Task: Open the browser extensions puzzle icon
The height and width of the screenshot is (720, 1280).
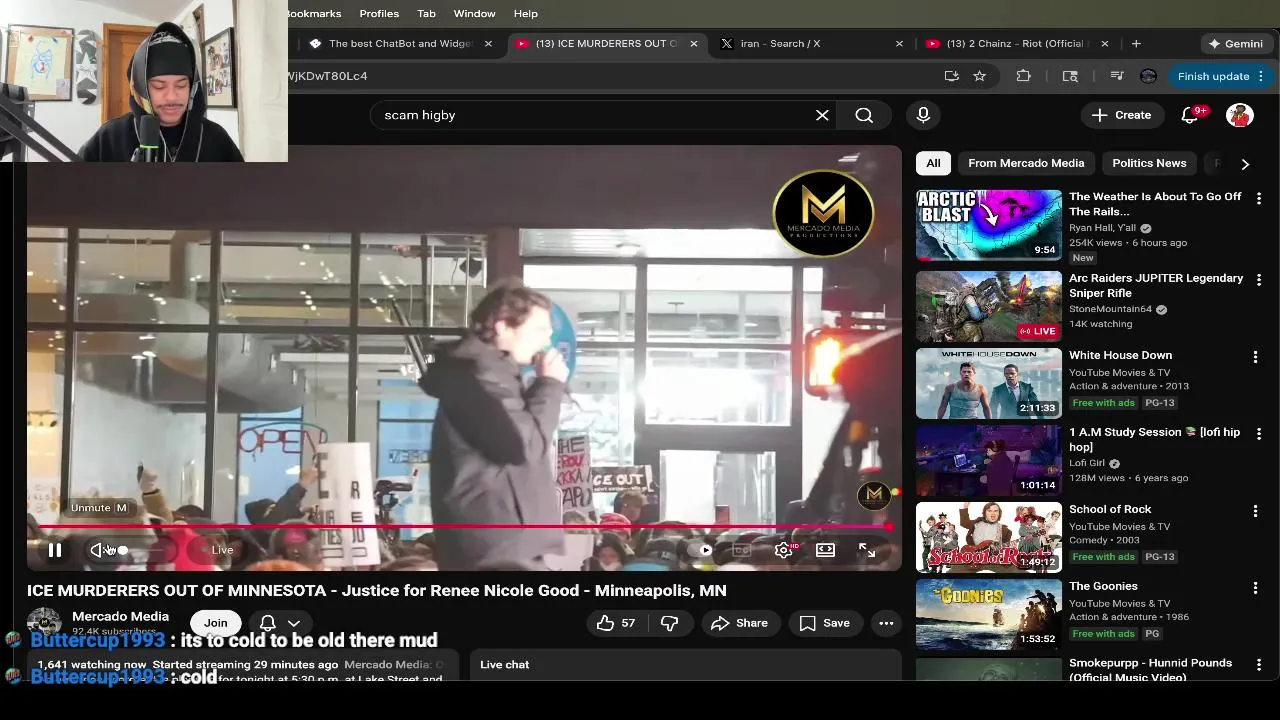Action: (1023, 76)
